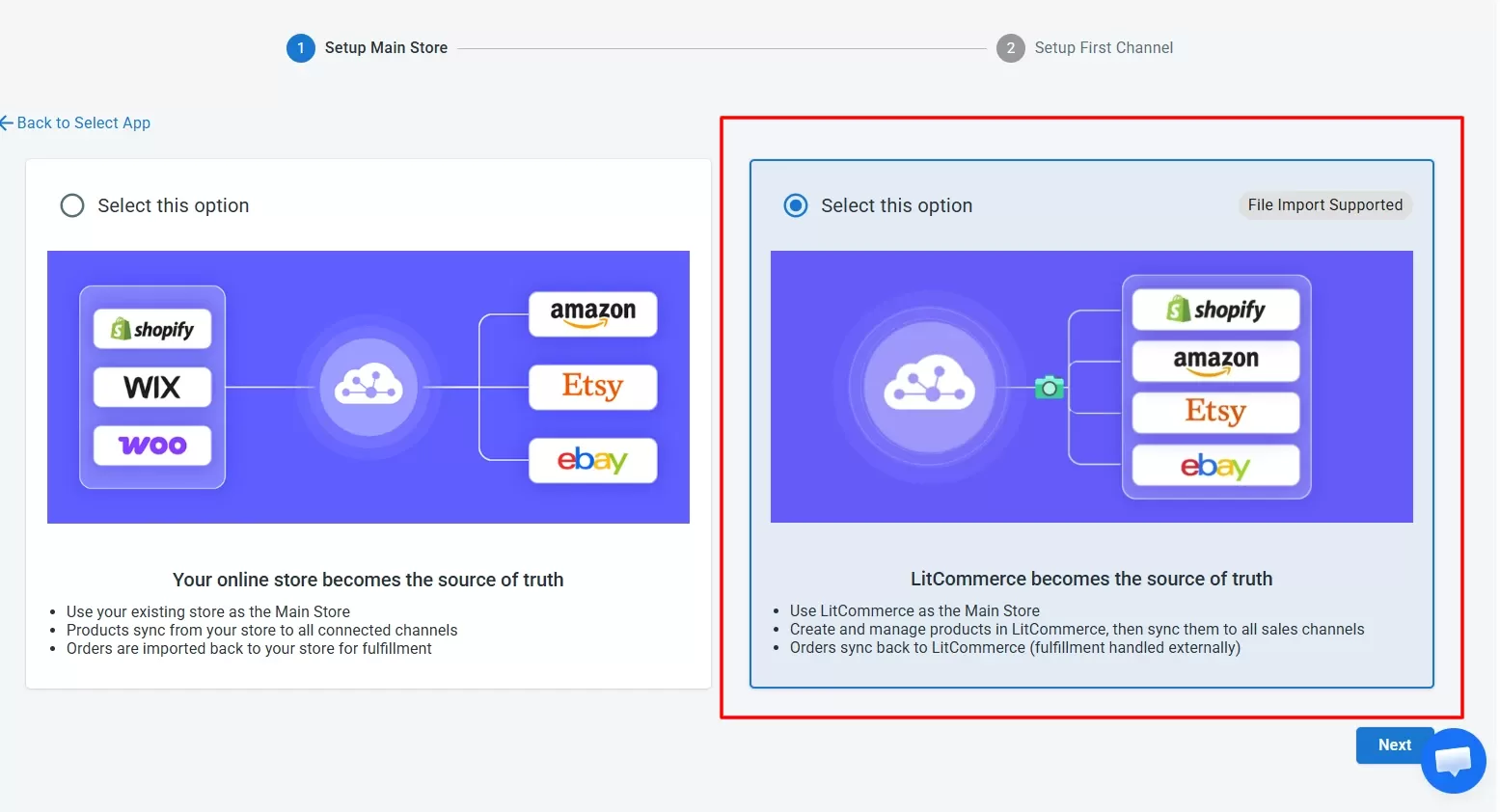Click the eBay logo in left diagram
Image resolution: width=1500 pixels, height=812 pixels.
[x=593, y=460]
